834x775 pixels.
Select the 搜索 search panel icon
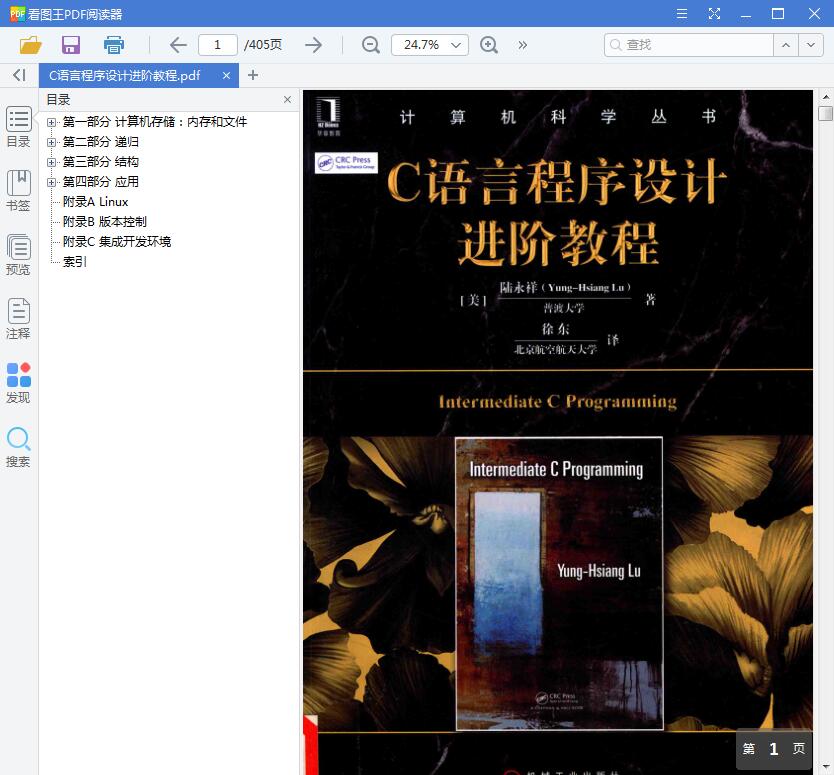point(18,446)
